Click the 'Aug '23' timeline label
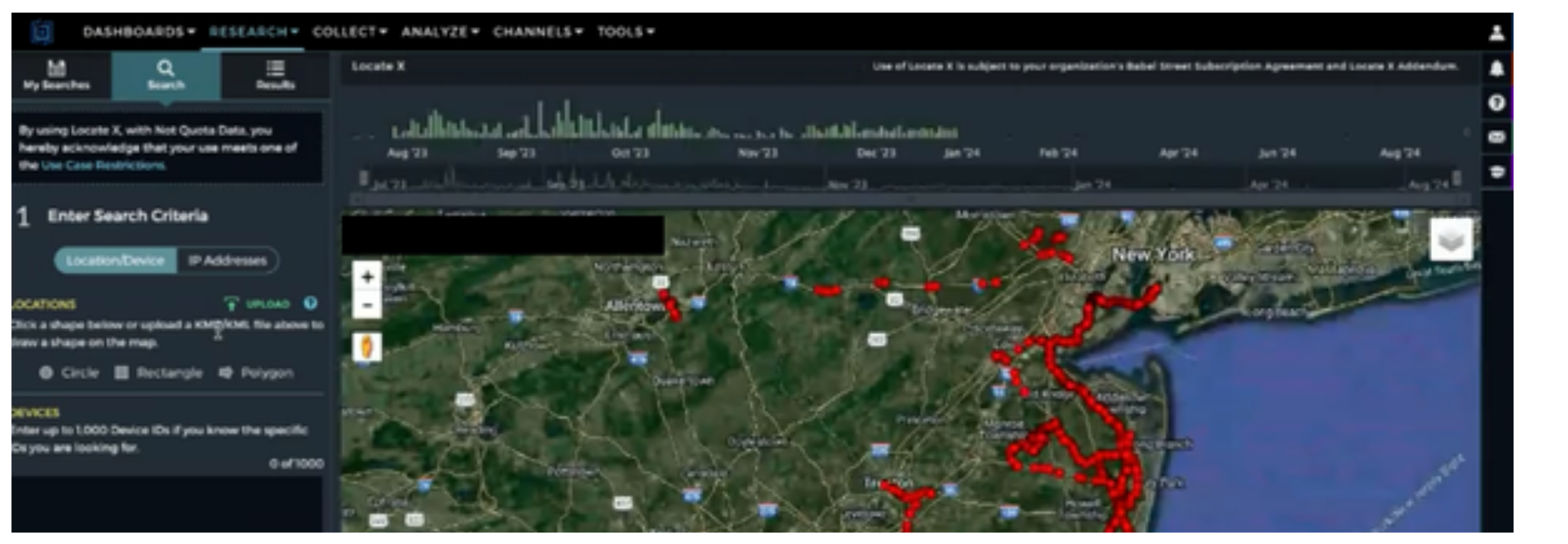1568x544 pixels. tap(407, 152)
